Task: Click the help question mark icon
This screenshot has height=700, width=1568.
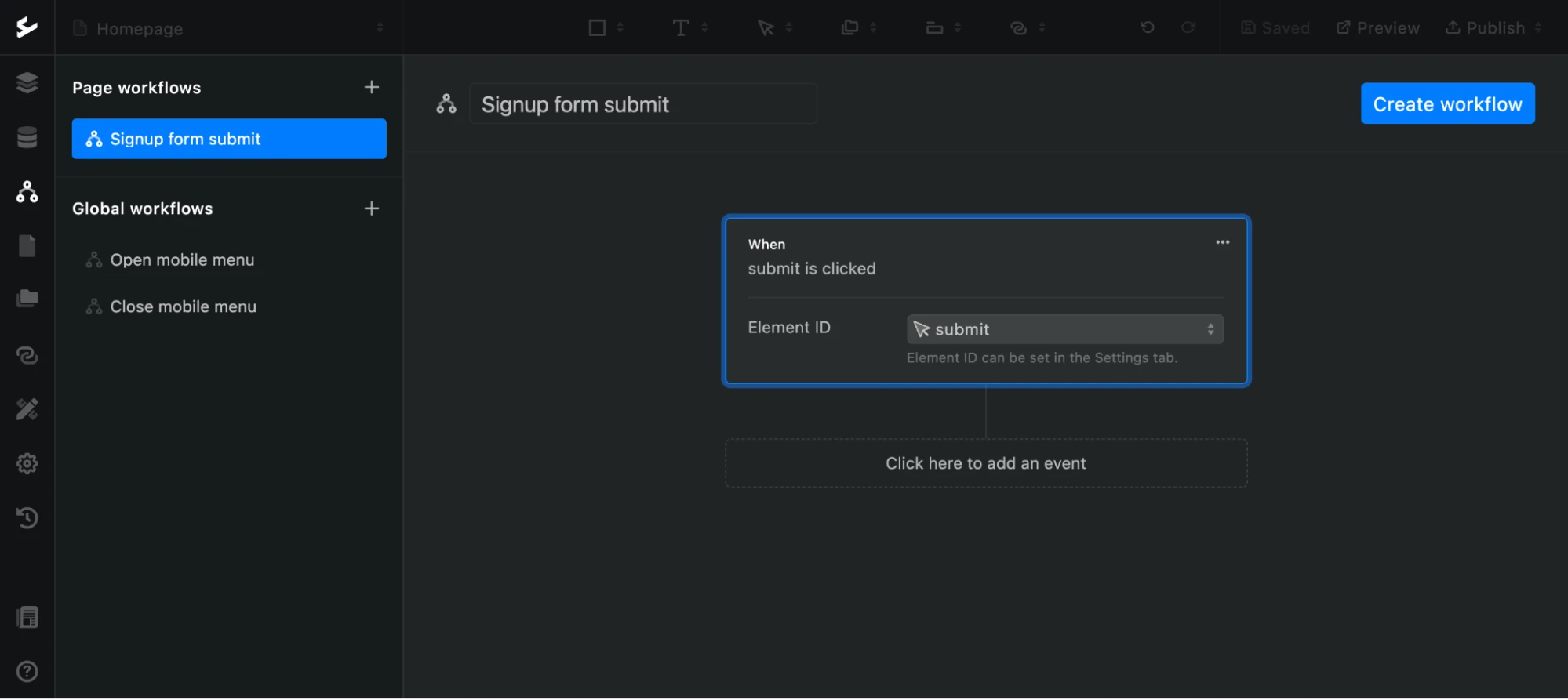Action: (27, 671)
